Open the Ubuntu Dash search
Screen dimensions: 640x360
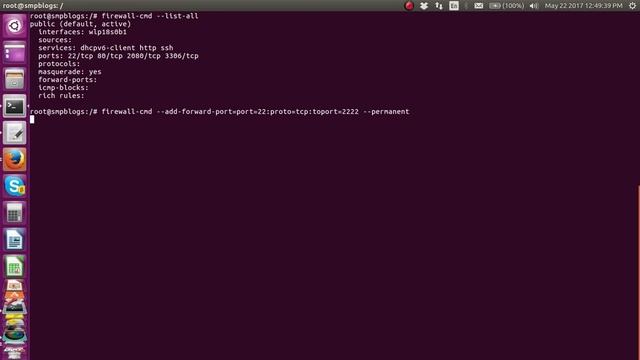click(14, 26)
